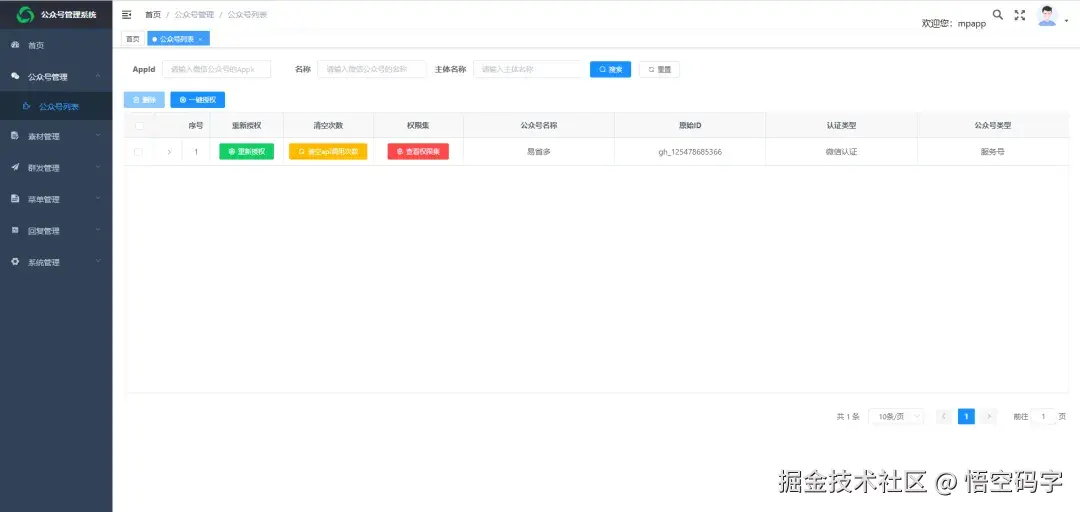1080x512 pixels.
Task: Click the 原始ID column header
Action: [x=689, y=125]
